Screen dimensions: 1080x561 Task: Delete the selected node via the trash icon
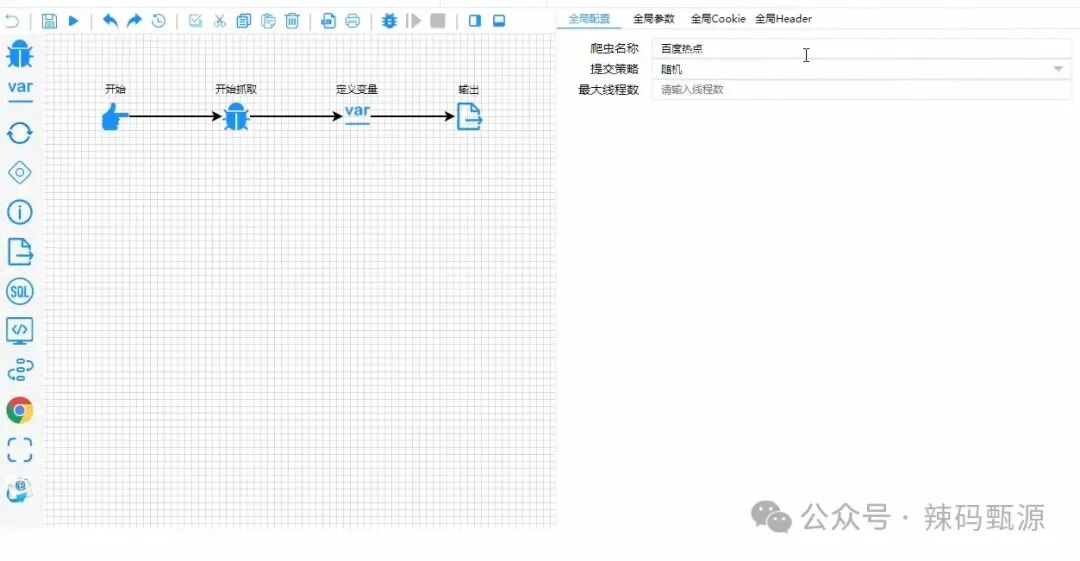click(292, 21)
